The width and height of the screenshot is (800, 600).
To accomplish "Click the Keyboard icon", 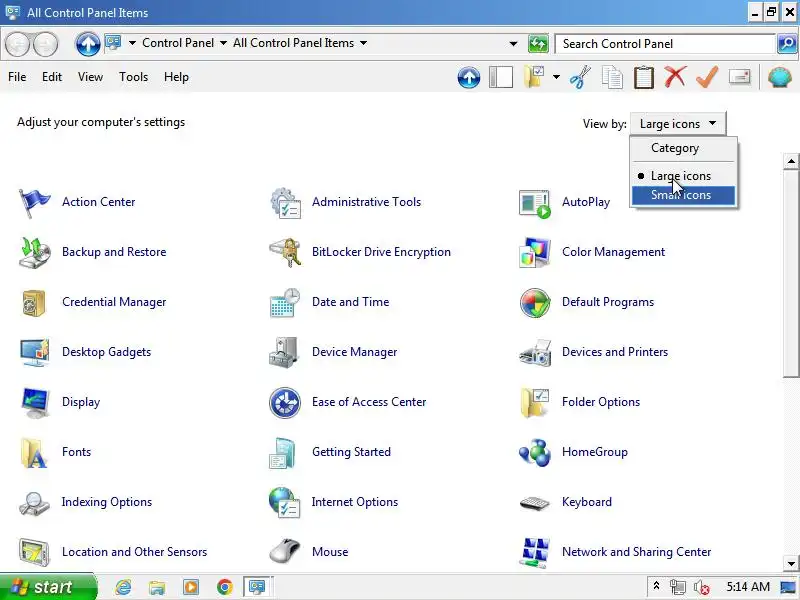I will click(x=535, y=503).
